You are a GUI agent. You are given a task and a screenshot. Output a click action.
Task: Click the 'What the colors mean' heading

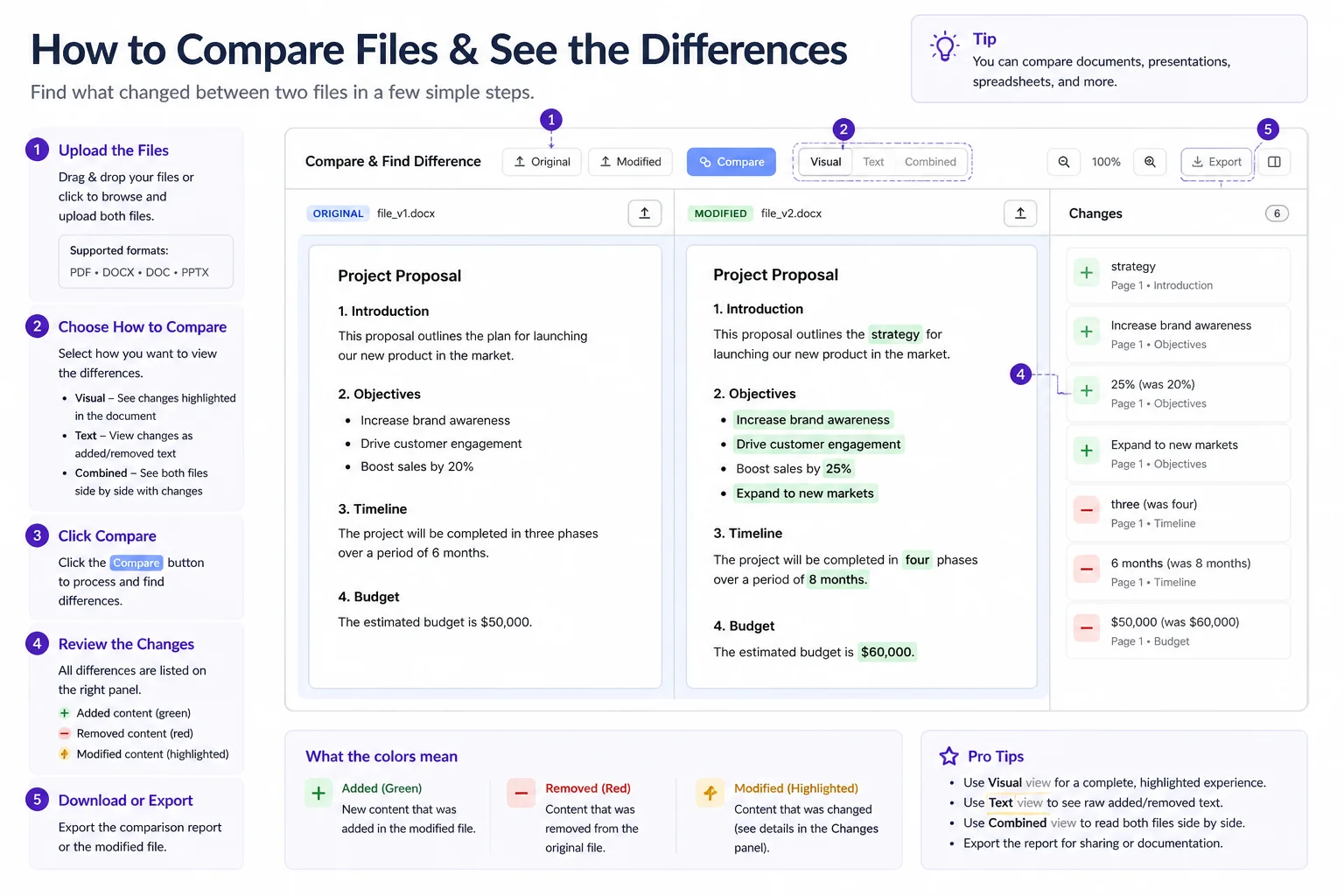tap(381, 757)
